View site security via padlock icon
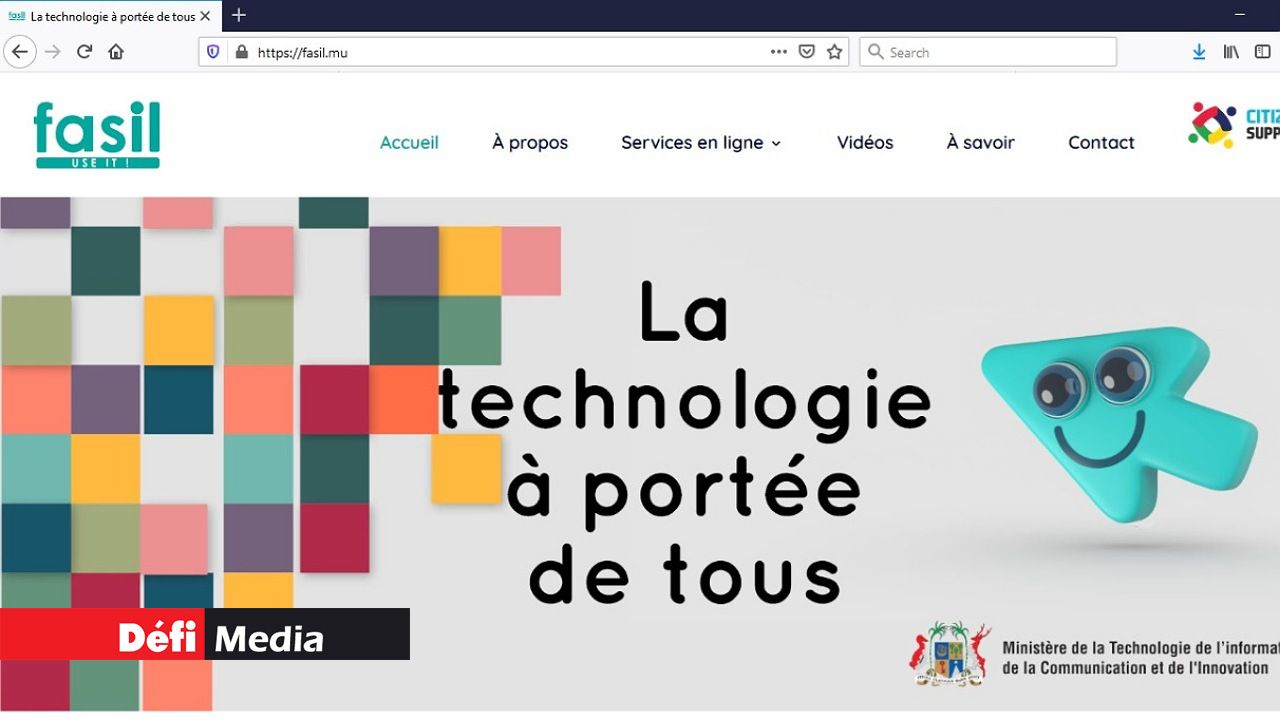Viewport: 1280px width, 720px height. [x=240, y=52]
